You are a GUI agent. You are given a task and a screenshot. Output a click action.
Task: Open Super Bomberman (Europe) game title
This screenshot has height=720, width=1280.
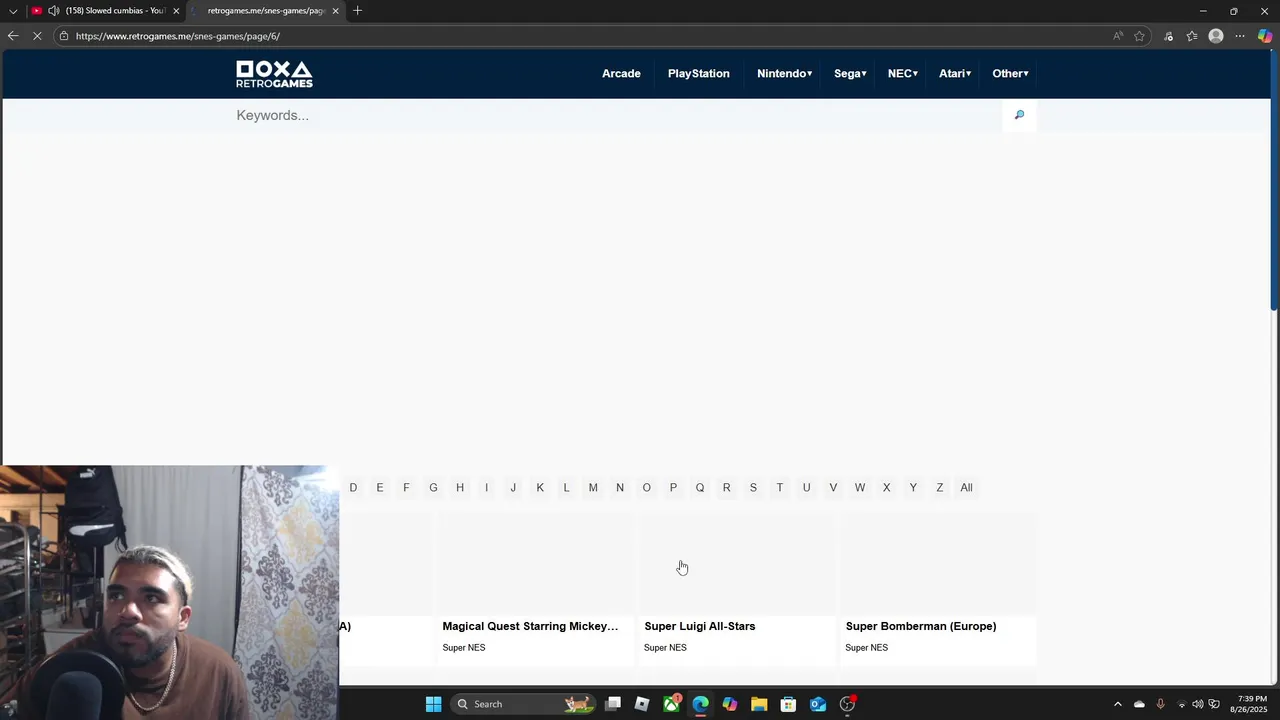pos(921,626)
